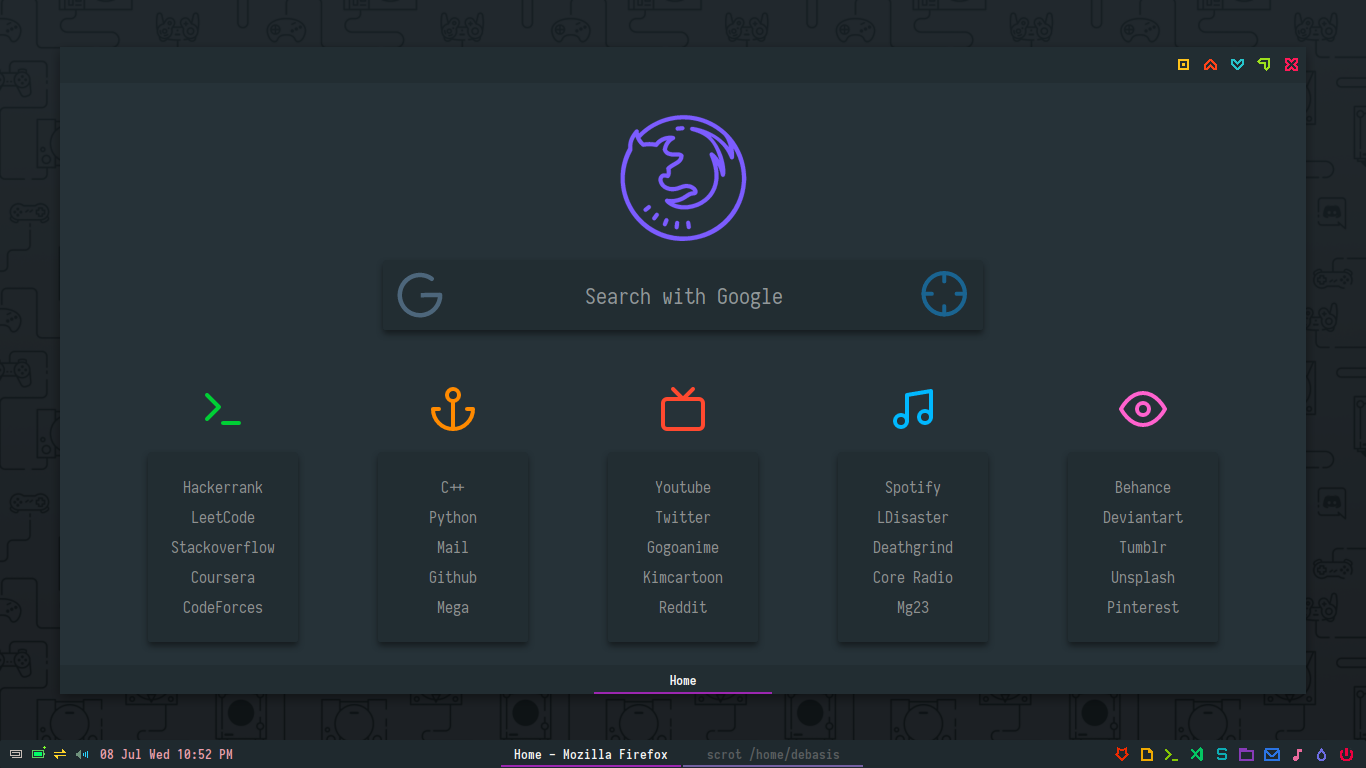
Task: Open the blue mail envelope panel icon
Action: coord(1272,754)
